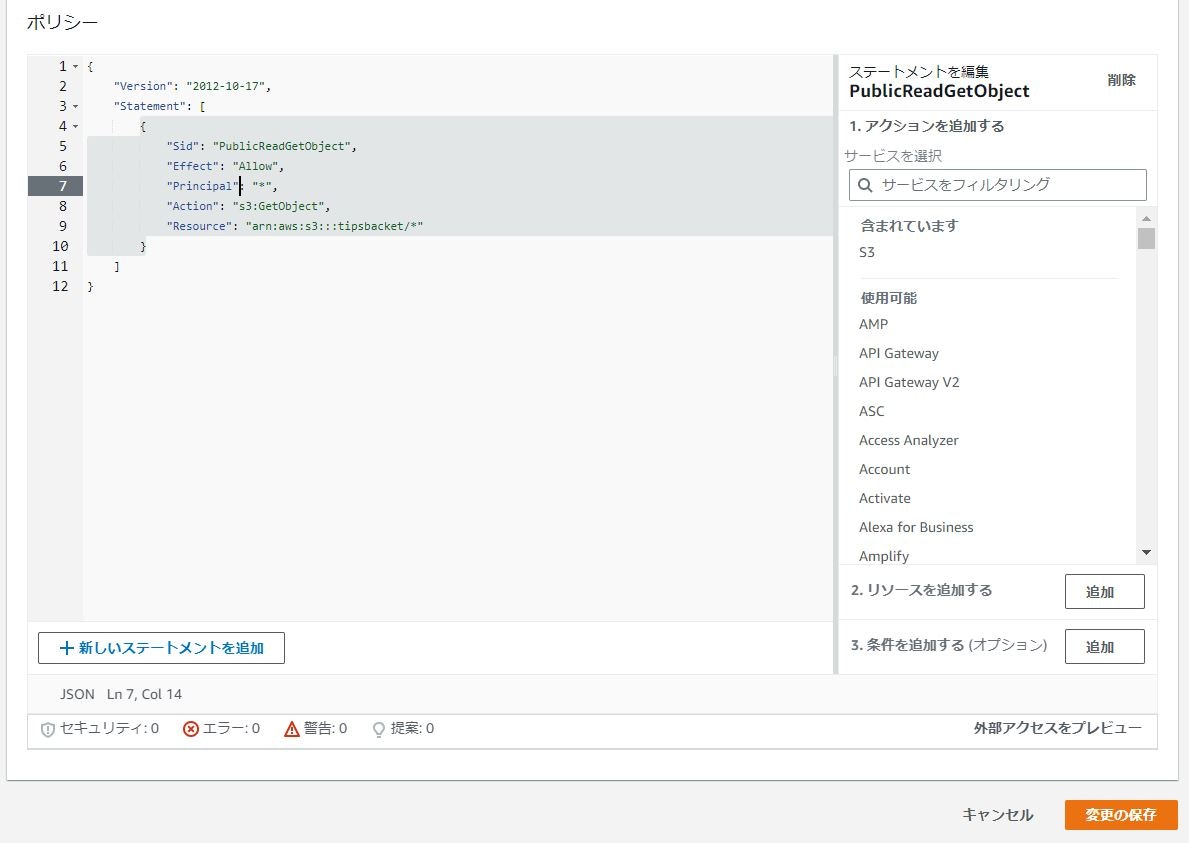Click the security shield icon in status bar
This screenshot has width=1189, height=843.
48,729
